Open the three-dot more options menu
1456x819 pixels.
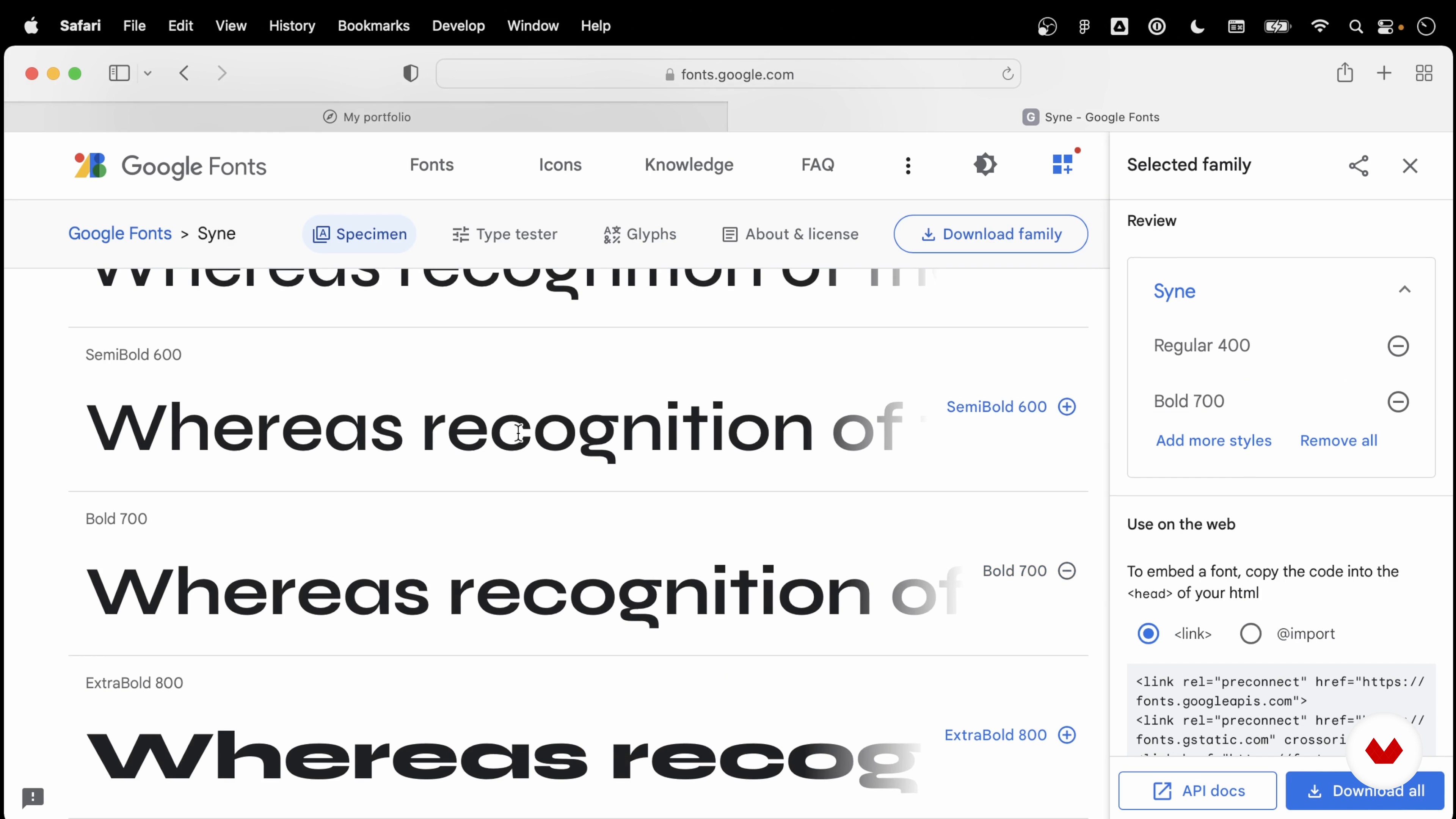(x=908, y=166)
